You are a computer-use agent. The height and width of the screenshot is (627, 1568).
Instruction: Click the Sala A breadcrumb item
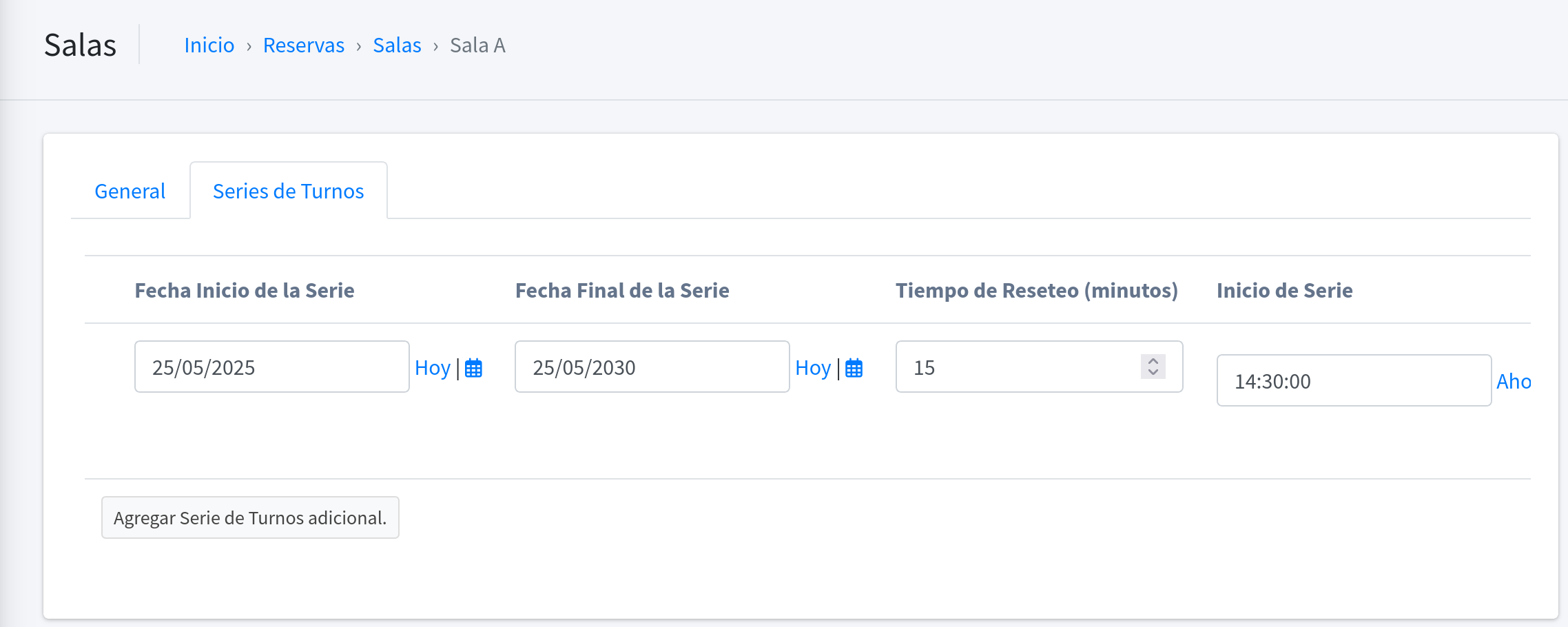point(477,45)
